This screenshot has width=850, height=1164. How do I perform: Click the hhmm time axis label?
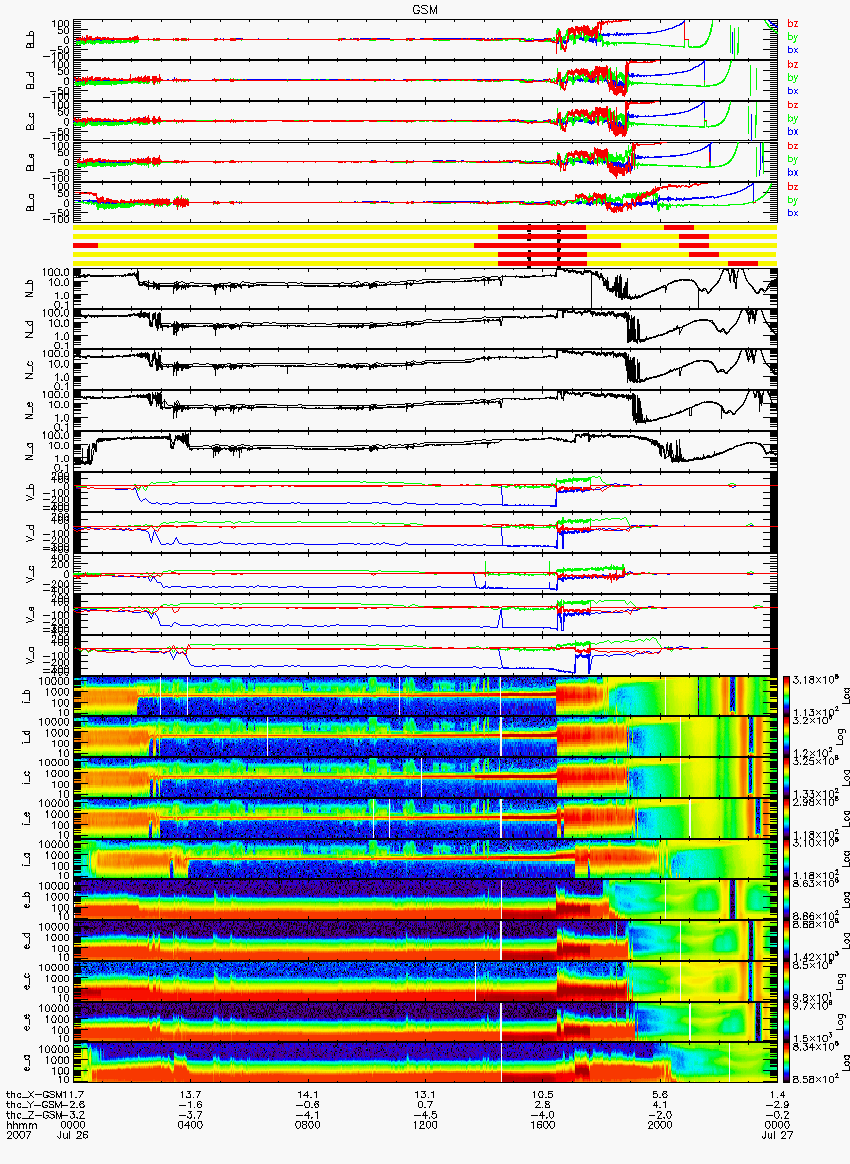22,1125
